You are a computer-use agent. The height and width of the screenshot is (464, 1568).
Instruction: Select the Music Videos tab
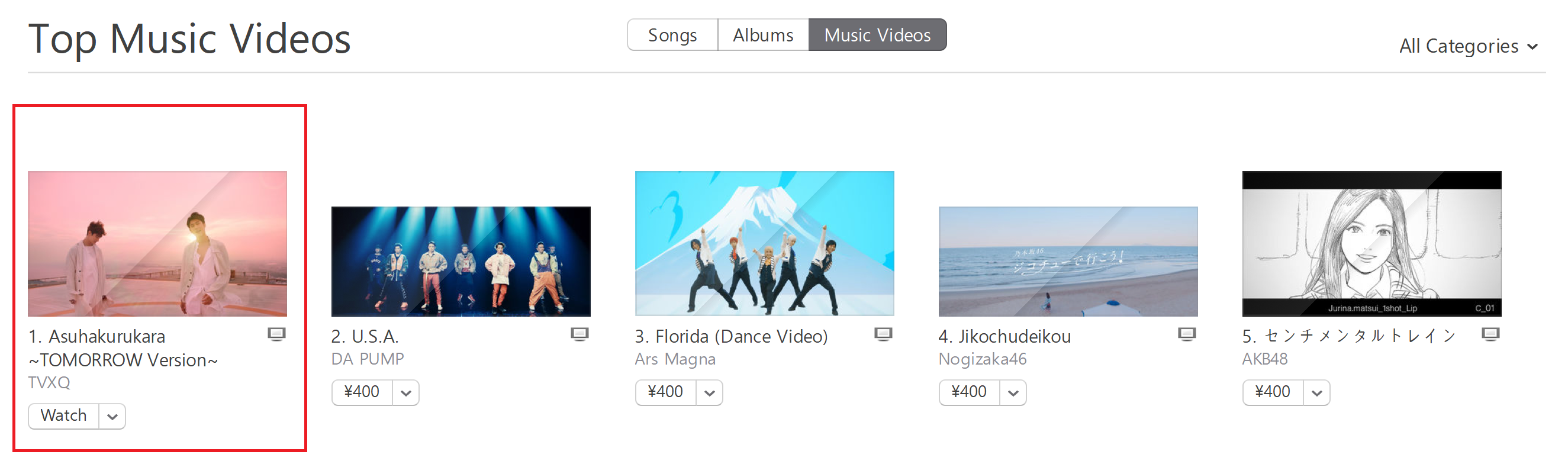click(x=877, y=35)
